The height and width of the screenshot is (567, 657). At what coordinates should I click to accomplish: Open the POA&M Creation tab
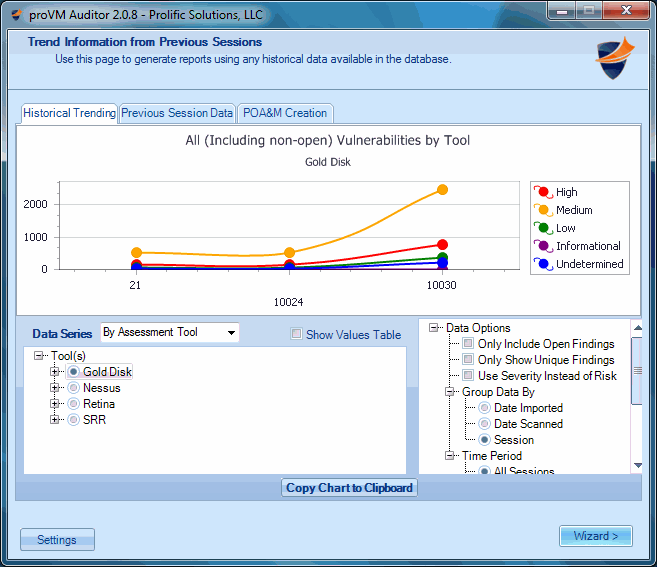(x=285, y=113)
